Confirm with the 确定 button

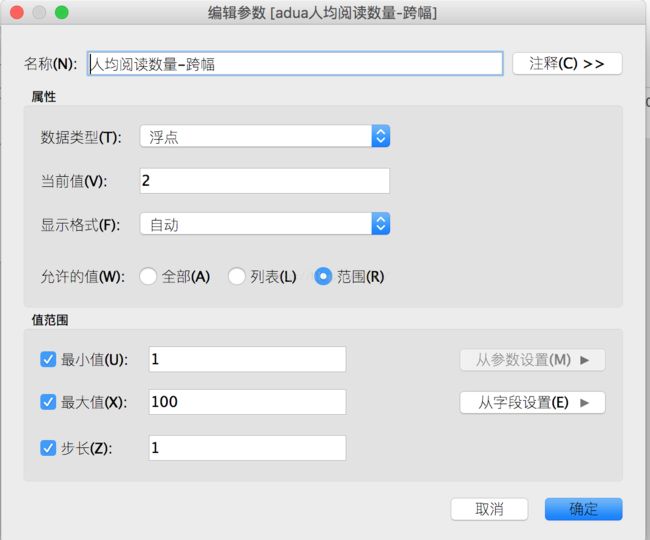583,509
